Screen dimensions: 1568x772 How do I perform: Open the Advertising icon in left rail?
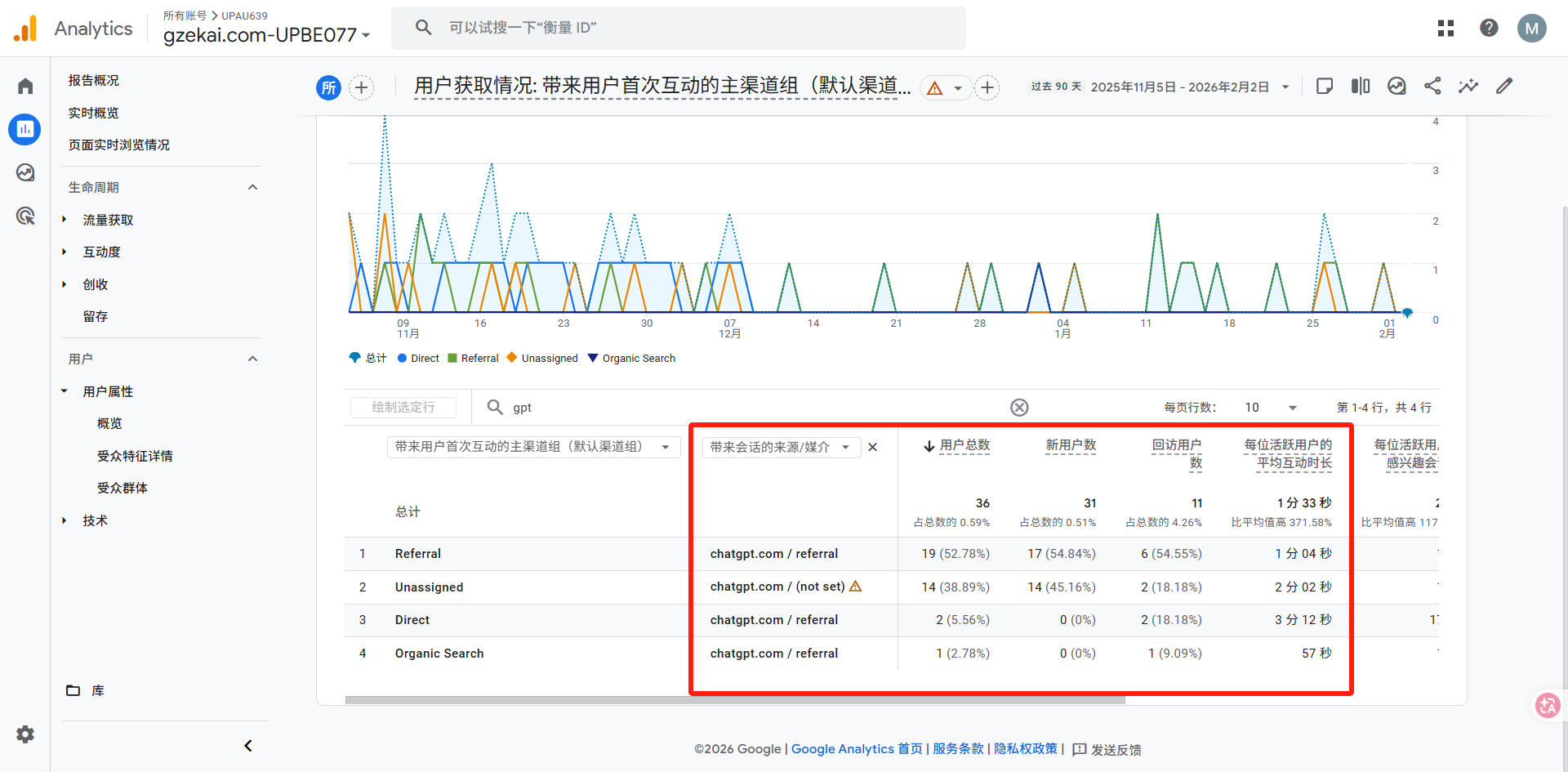click(x=25, y=216)
